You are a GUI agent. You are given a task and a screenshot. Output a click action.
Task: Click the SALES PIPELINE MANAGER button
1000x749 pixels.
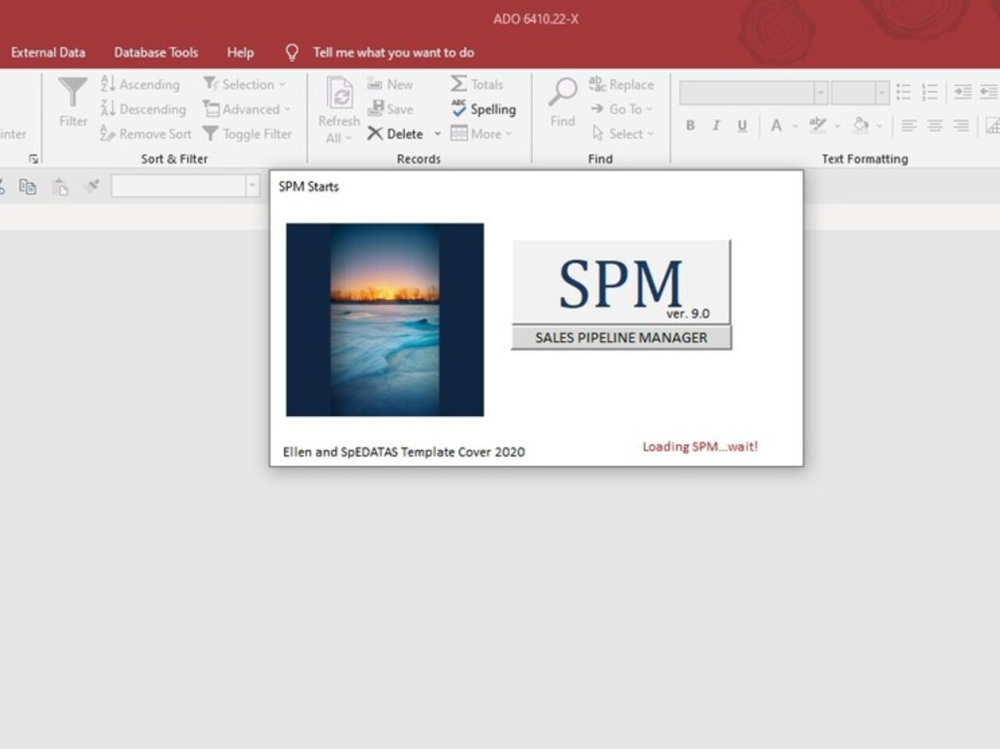tap(621, 337)
